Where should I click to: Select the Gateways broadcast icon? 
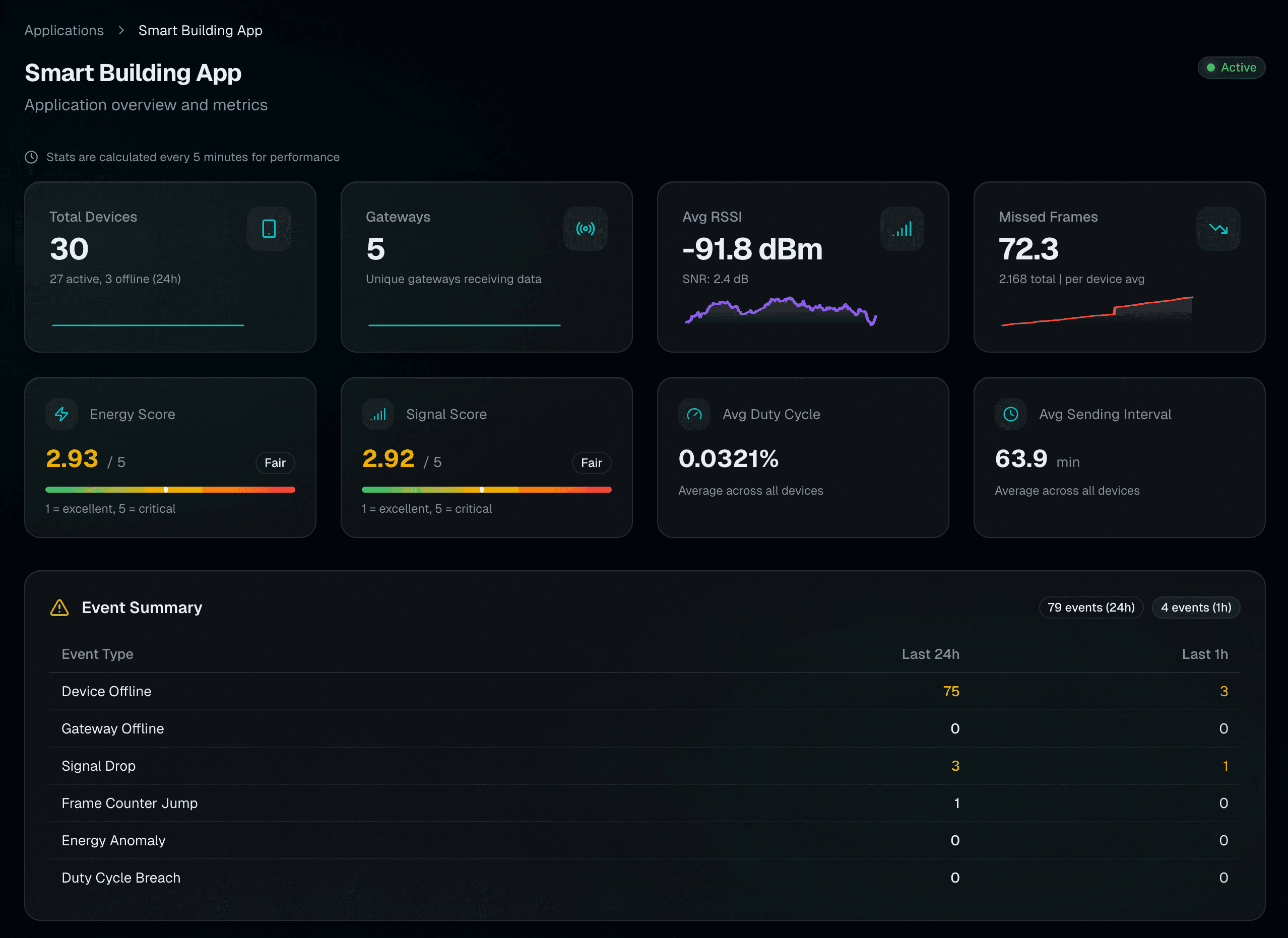(586, 229)
